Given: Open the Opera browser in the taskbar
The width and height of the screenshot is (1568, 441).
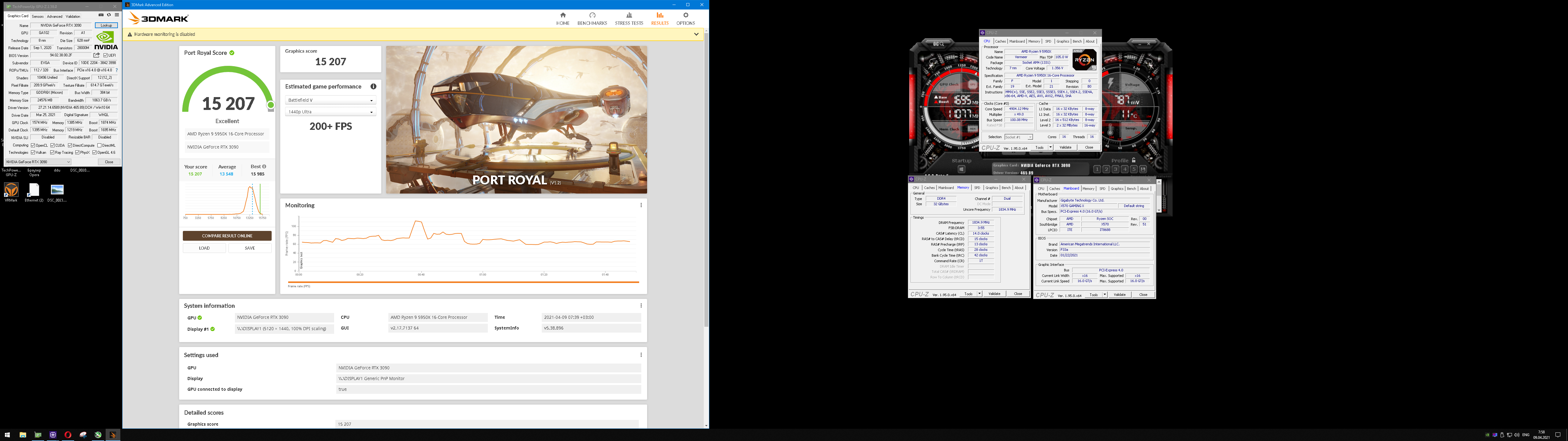Looking at the screenshot, I should (x=68, y=435).
